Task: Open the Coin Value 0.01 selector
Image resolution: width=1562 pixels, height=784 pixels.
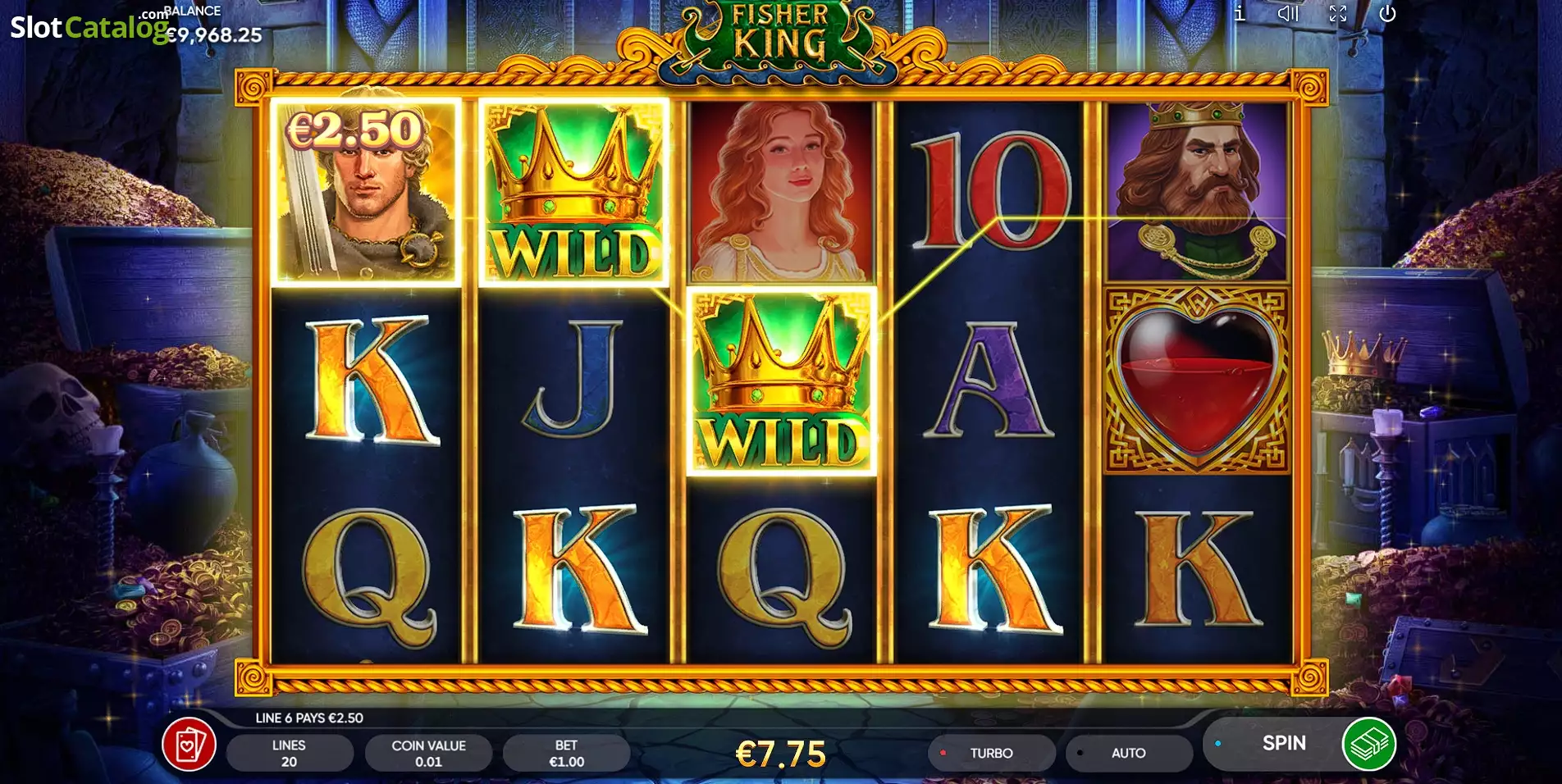Action: tap(428, 753)
